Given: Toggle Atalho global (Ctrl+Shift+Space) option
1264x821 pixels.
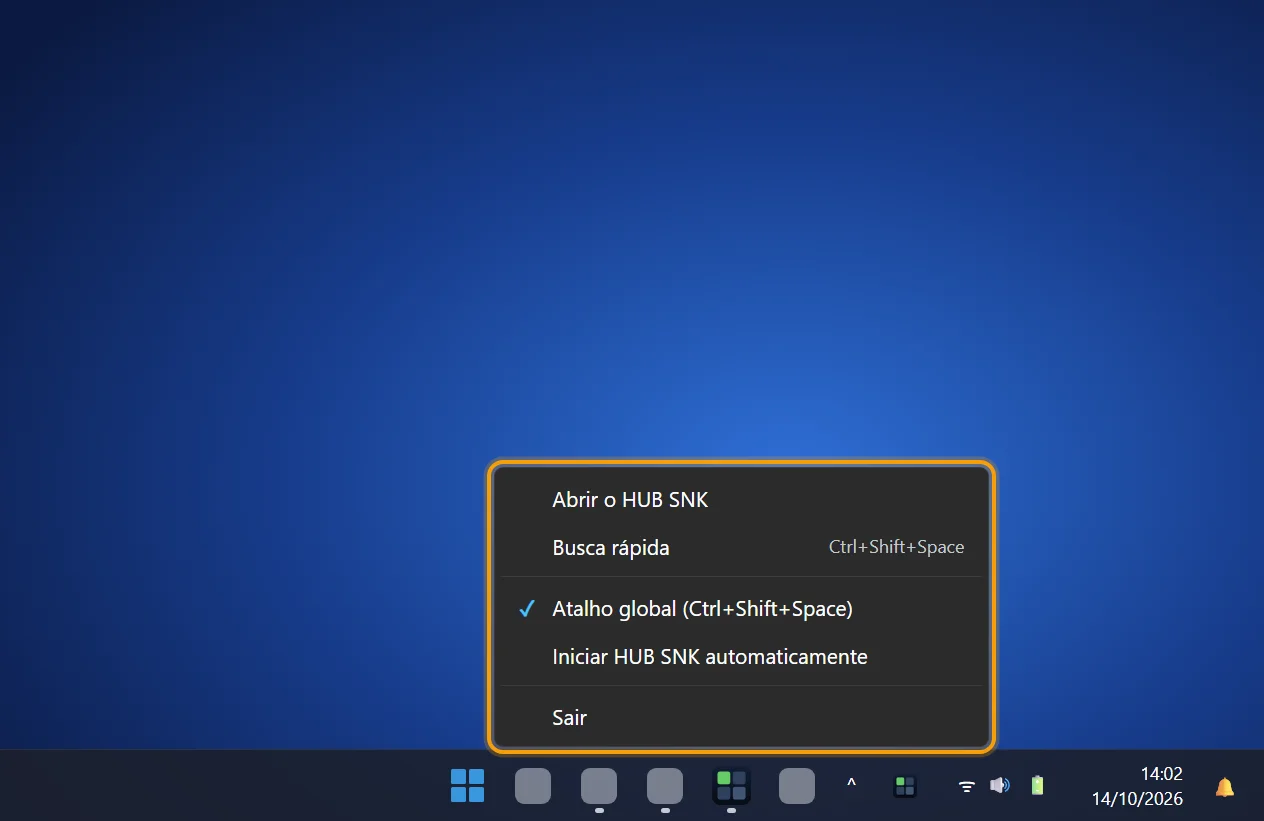Looking at the screenshot, I should click(x=742, y=609).
